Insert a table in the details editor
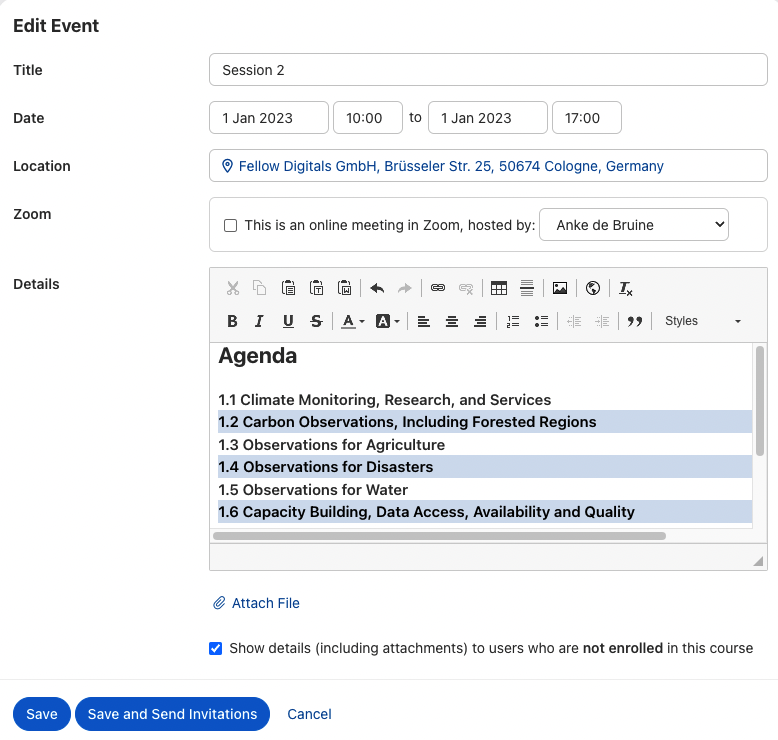This screenshot has width=778, height=740. (x=498, y=288)
